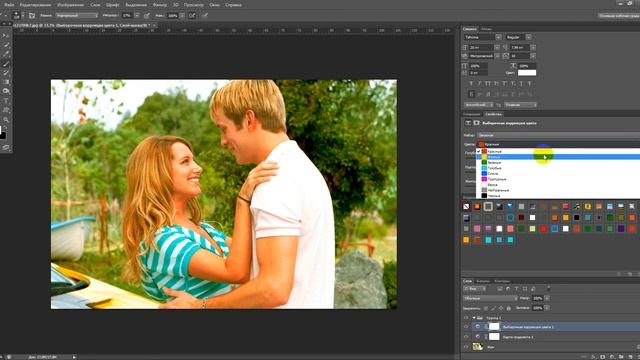Filter layers by pixel layers icon

(x=500, y=289)
